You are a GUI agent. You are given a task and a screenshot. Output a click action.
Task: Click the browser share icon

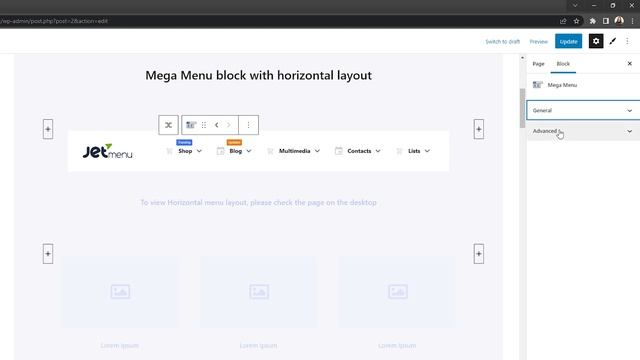pyautogui.click(x=563, y=21)
